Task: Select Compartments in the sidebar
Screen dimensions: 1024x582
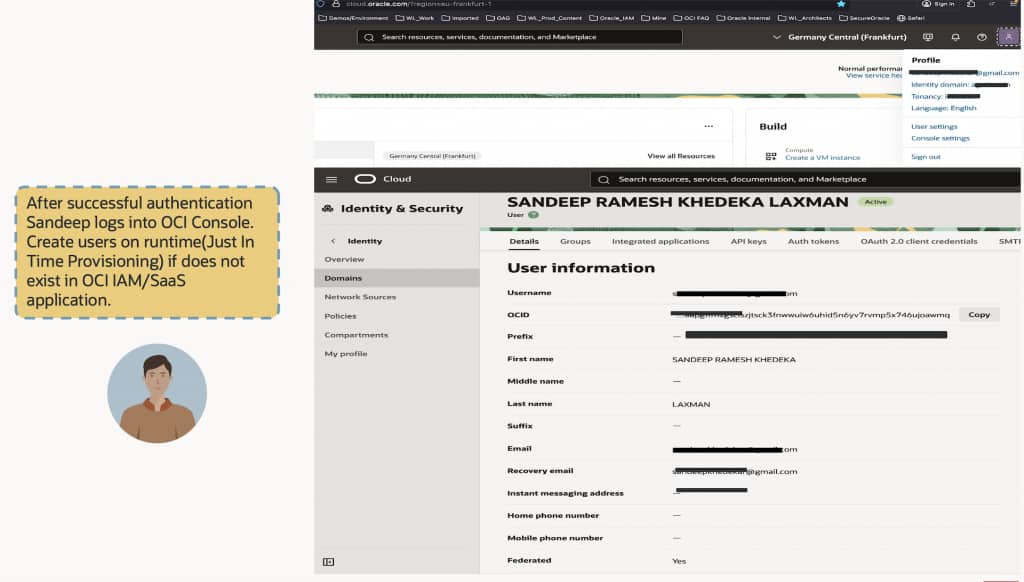Action: click(x=356, y=335)
